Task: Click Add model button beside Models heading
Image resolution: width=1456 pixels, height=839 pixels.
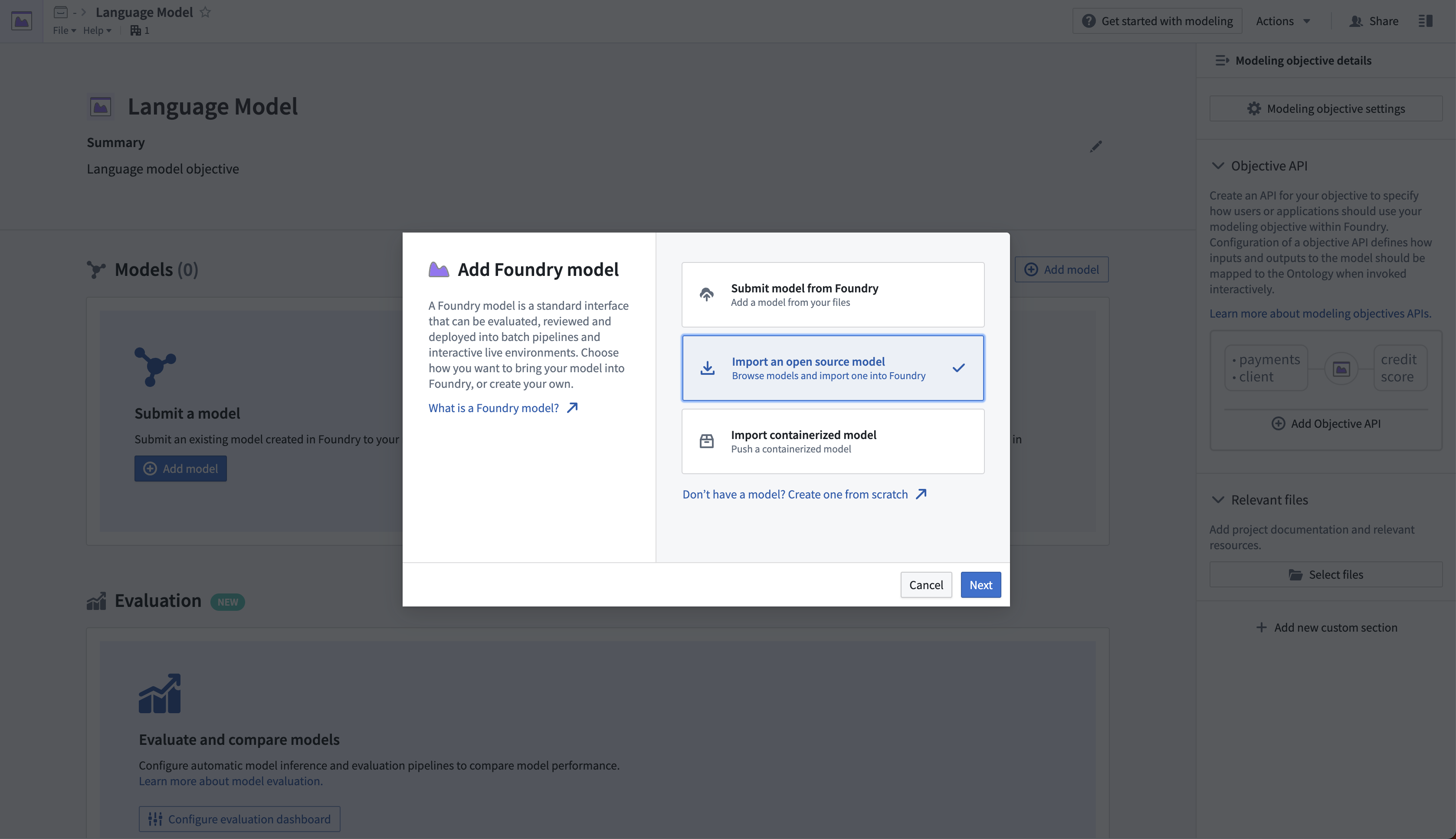Action: (1061, 270)
